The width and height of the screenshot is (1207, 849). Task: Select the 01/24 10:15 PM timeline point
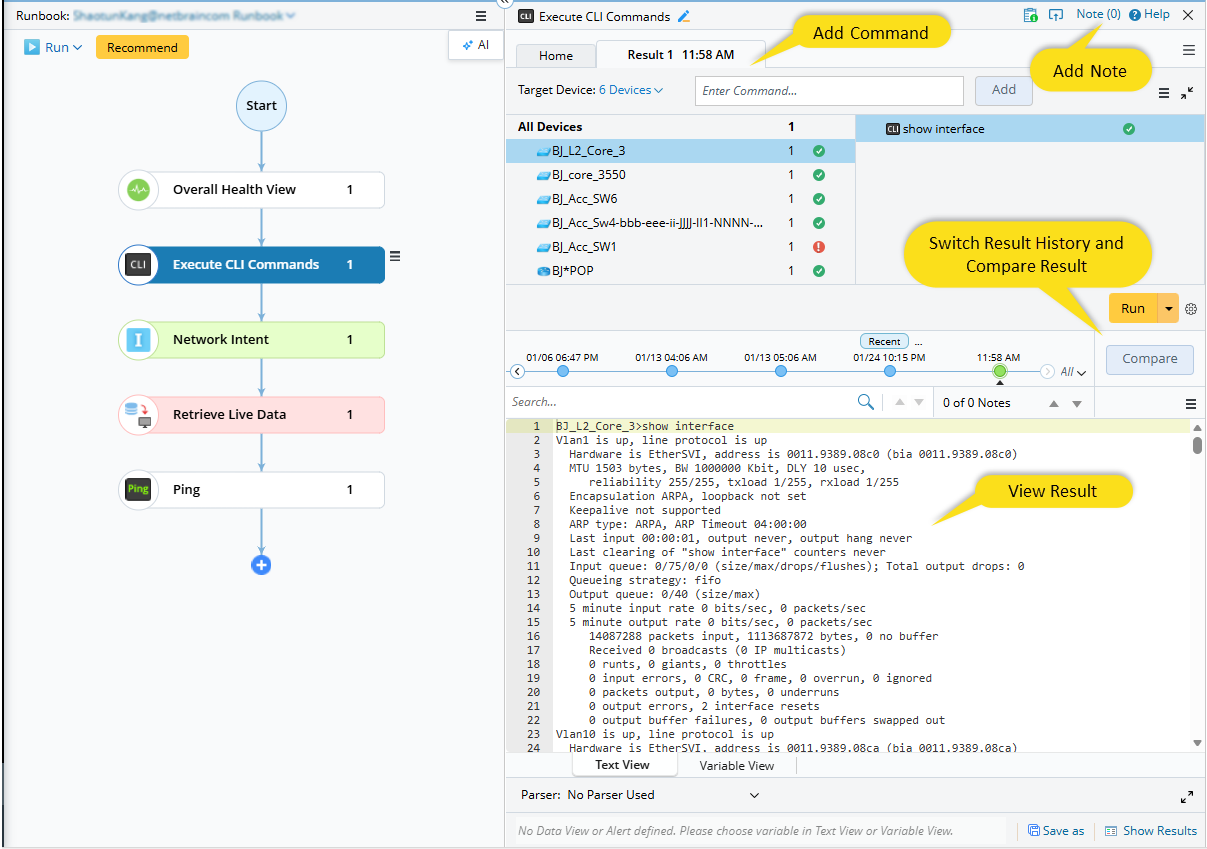pyautogui.click(x=890, y=372)
